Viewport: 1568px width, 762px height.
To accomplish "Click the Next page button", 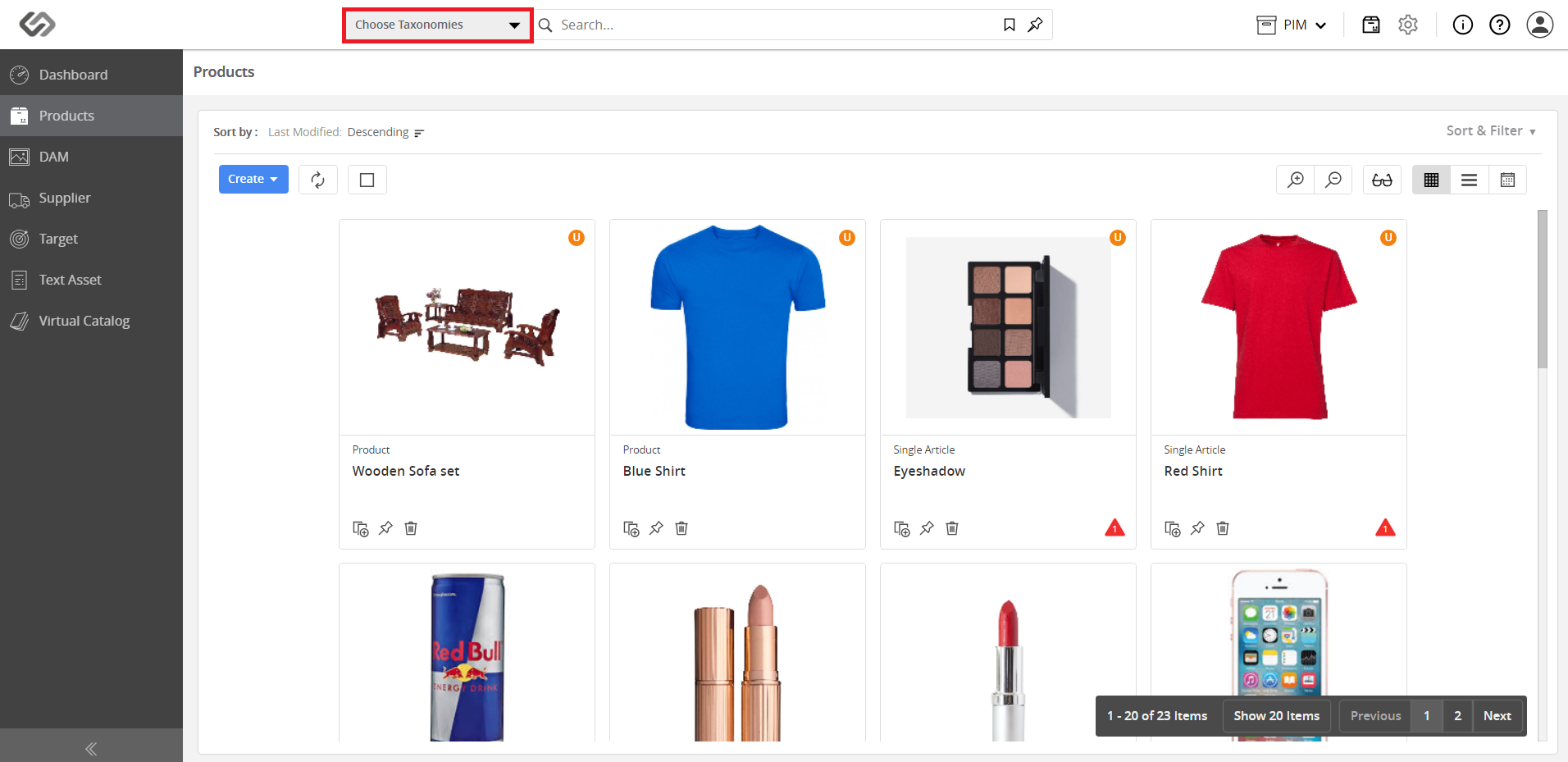I will click(1497, 716).
